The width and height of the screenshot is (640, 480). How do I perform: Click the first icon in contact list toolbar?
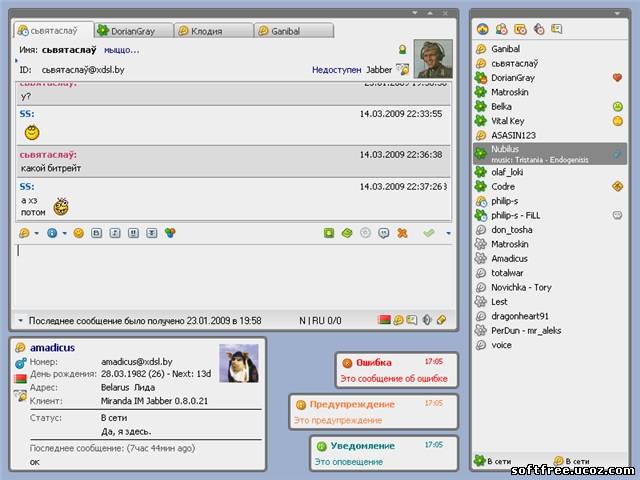482,29
